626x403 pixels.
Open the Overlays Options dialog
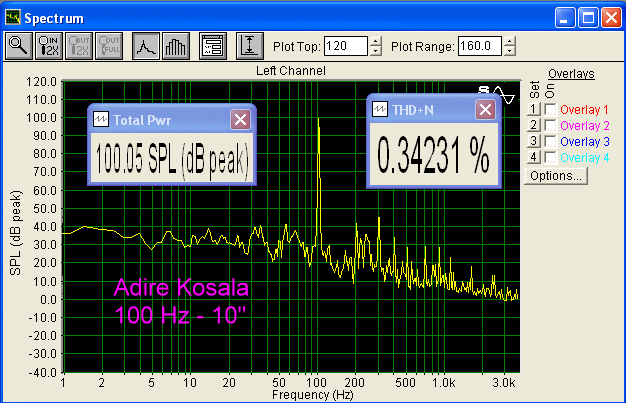click(555, 176)
